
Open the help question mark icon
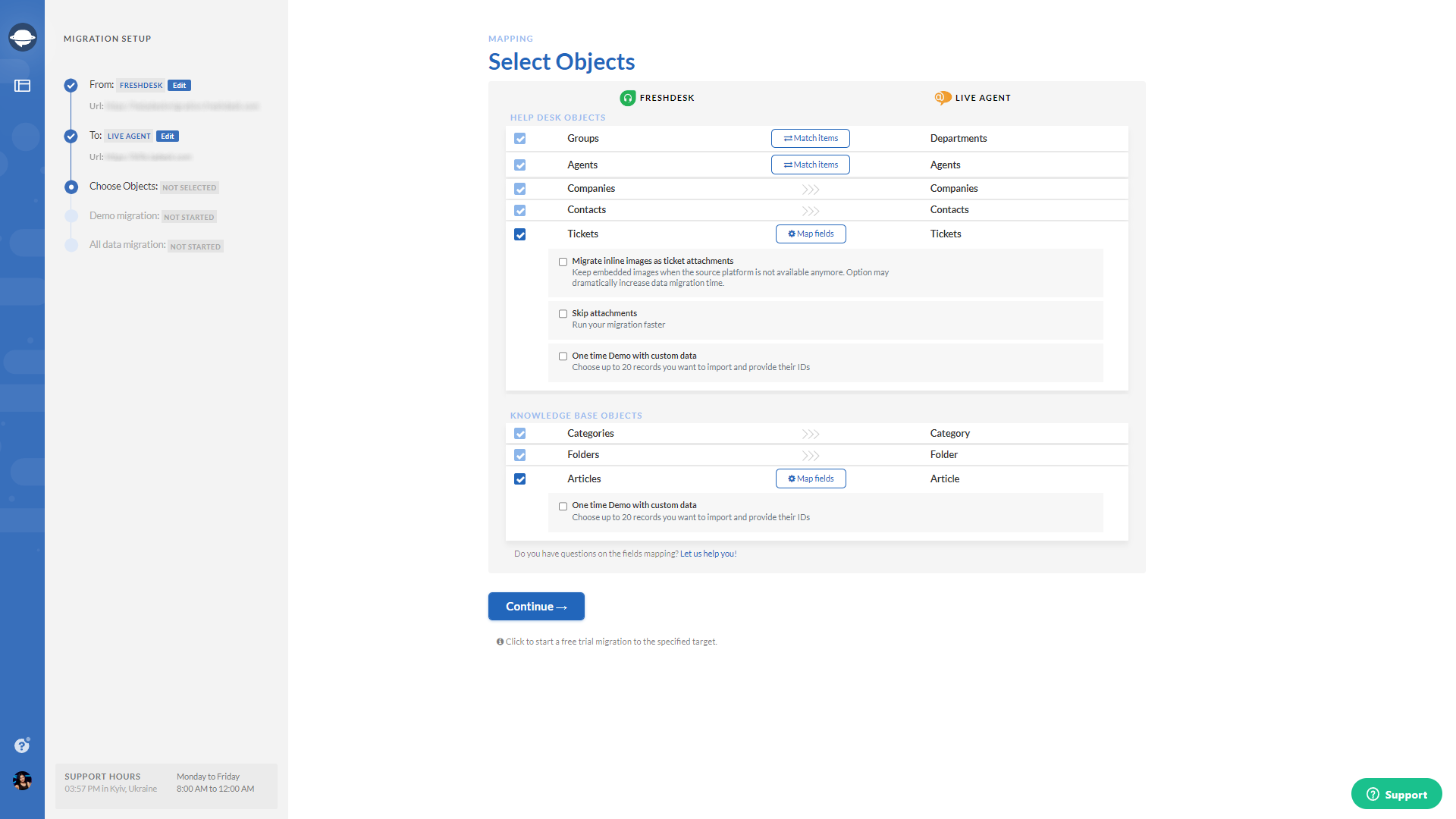[22, 745]
